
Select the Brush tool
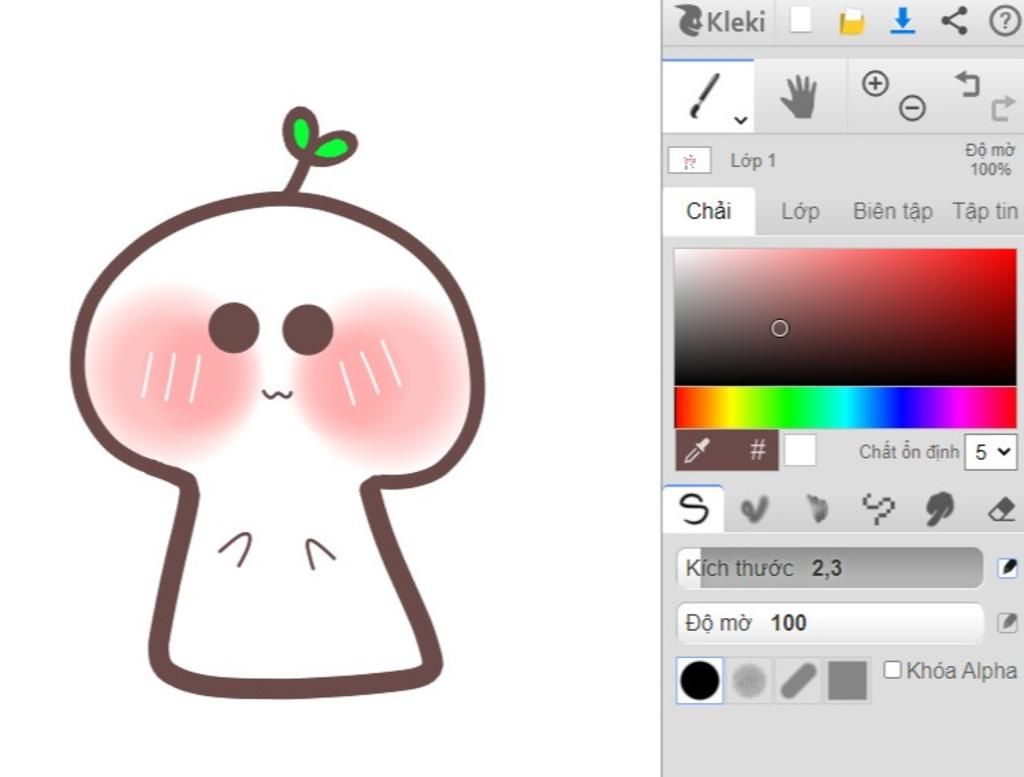click(708, 97)
